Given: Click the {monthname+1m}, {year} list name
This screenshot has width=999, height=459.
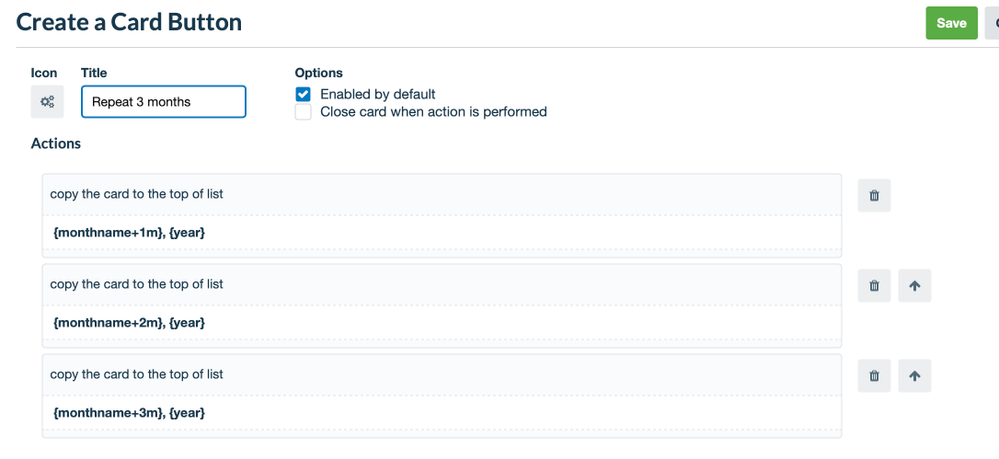Looking at the screenshot, I should tap(129, 233).
